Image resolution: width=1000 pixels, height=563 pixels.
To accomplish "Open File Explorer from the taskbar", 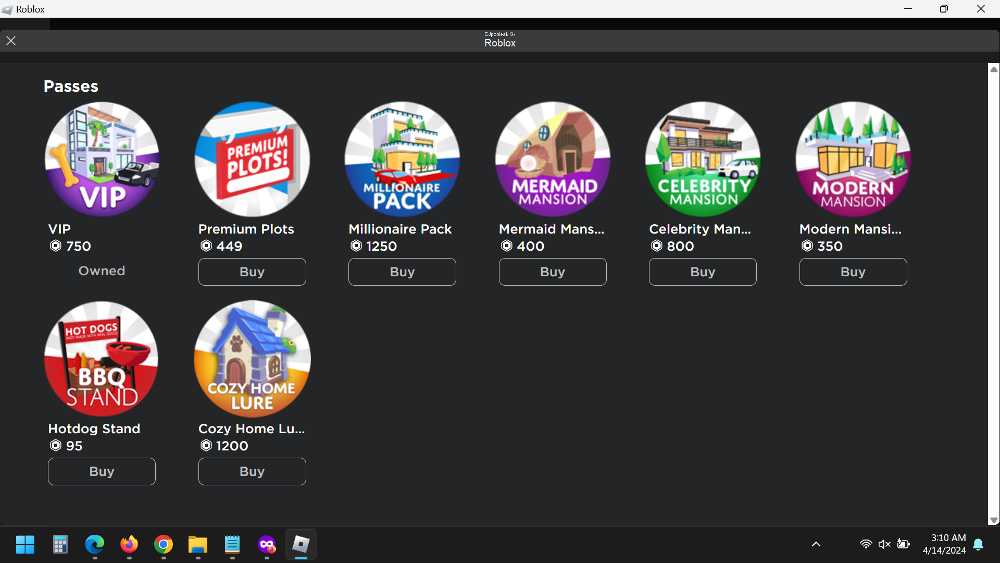I will point(198,545).
